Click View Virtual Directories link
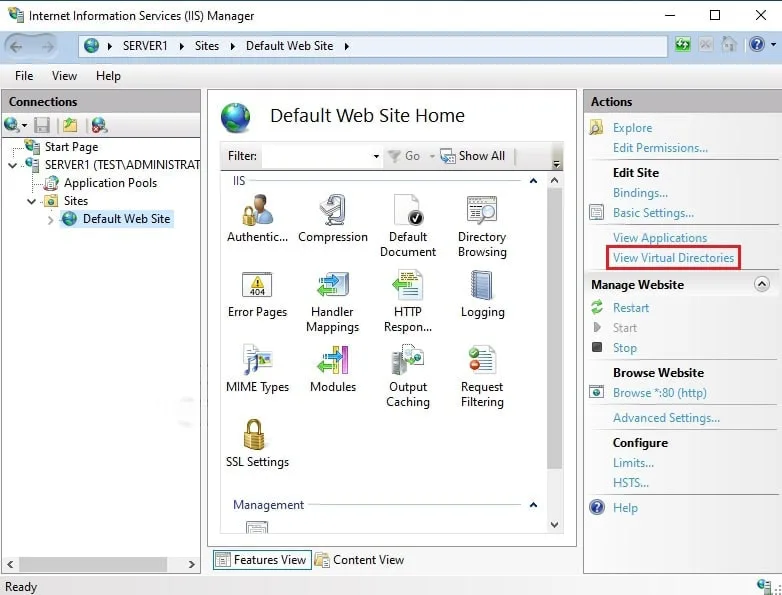 [673, 257]
